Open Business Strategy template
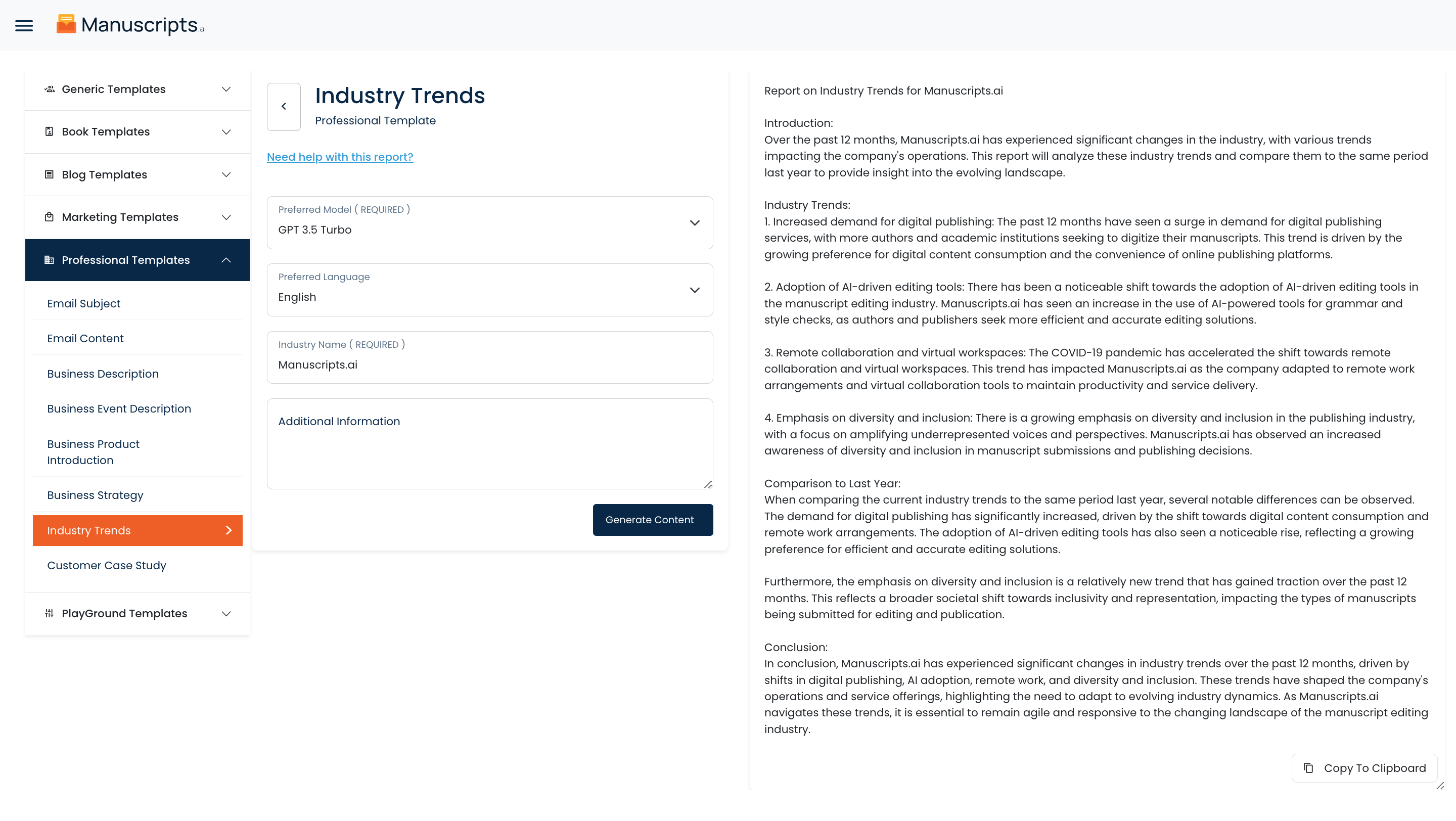1456x821 pixels. 95,495
